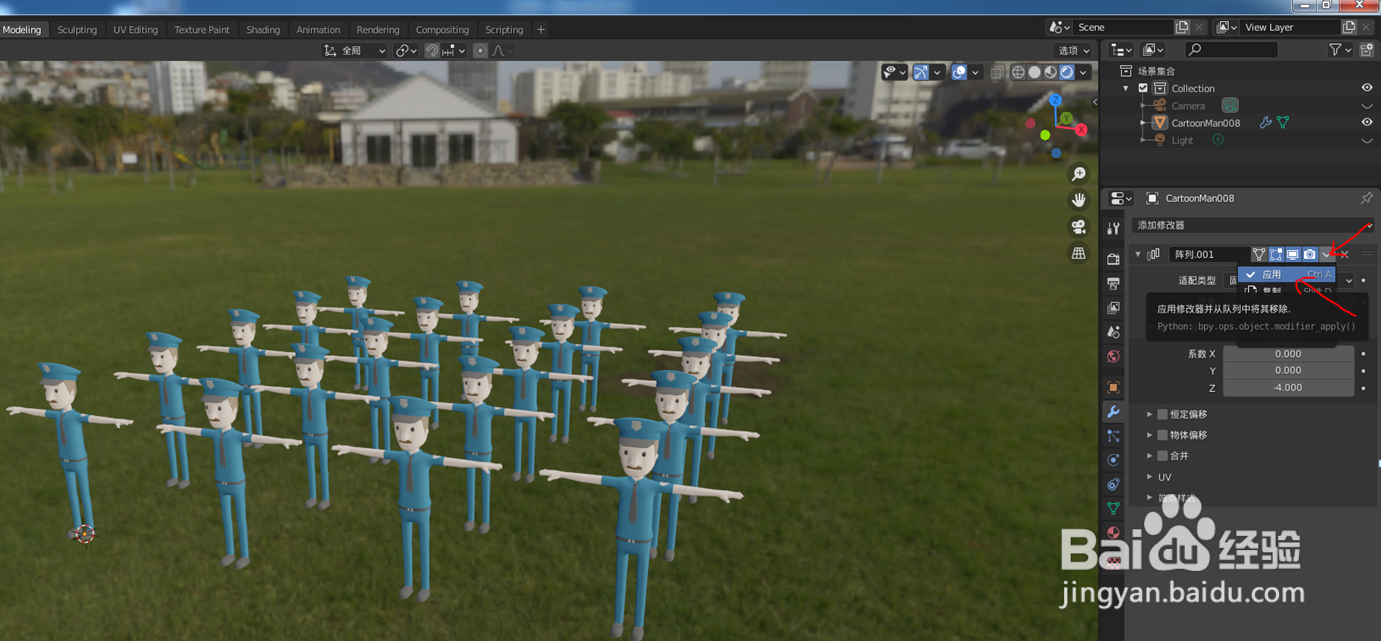
Task: Enable the 恒定偏移 checkbox
Action: click(x=1162, y=414)
